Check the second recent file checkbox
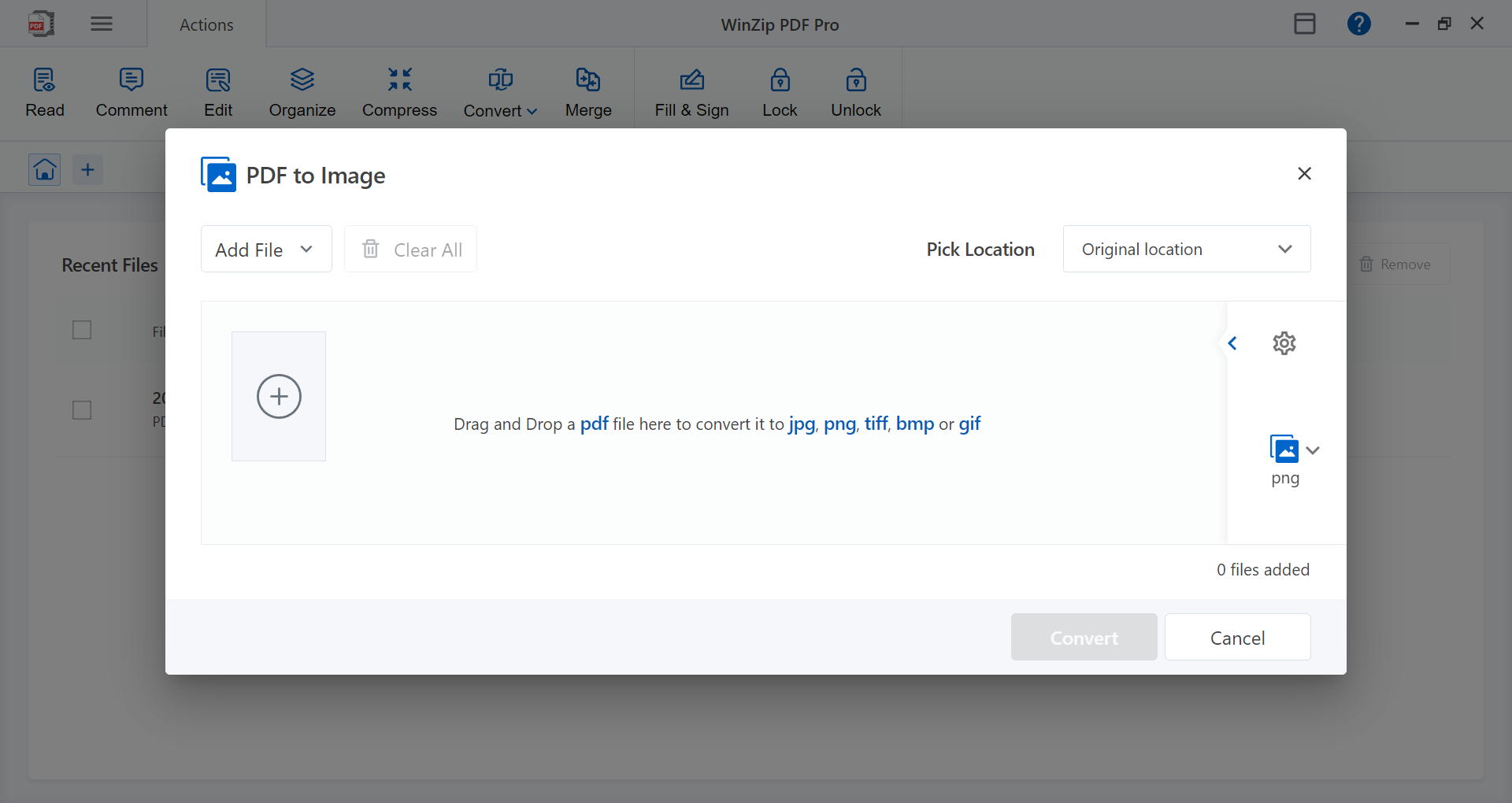Screen dimensions: 1512x803 pos(82,410)
